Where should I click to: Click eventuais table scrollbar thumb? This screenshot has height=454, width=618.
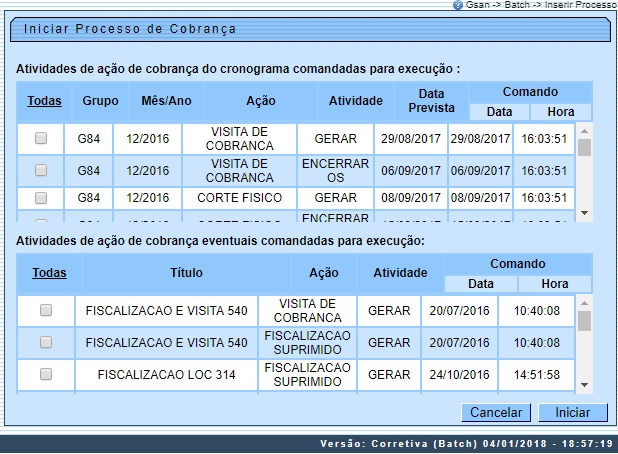click(x=584, y=321)
